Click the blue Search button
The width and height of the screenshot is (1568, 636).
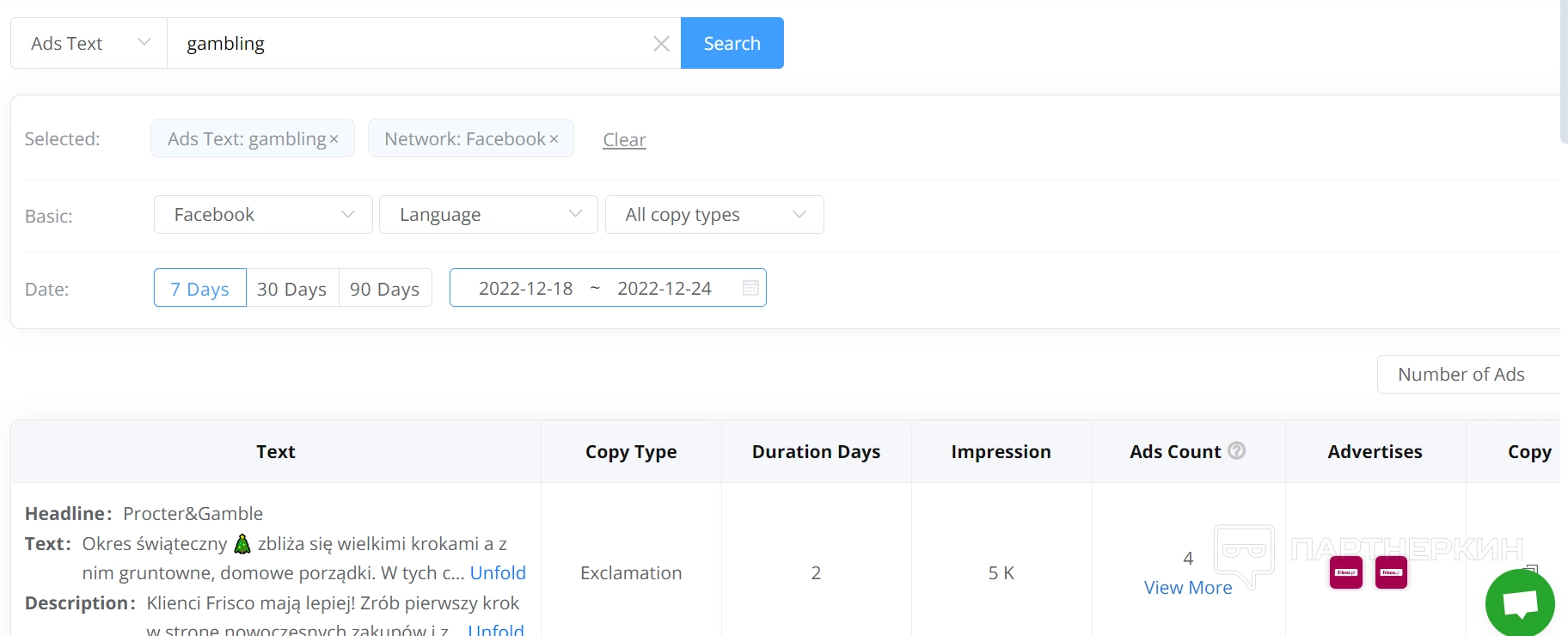tap(732, 43)
